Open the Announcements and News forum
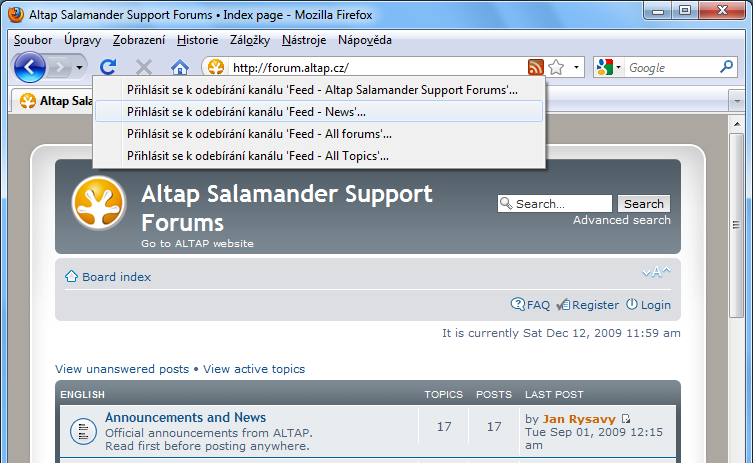This screenshot has width=753, height=463. pos(185,417)
